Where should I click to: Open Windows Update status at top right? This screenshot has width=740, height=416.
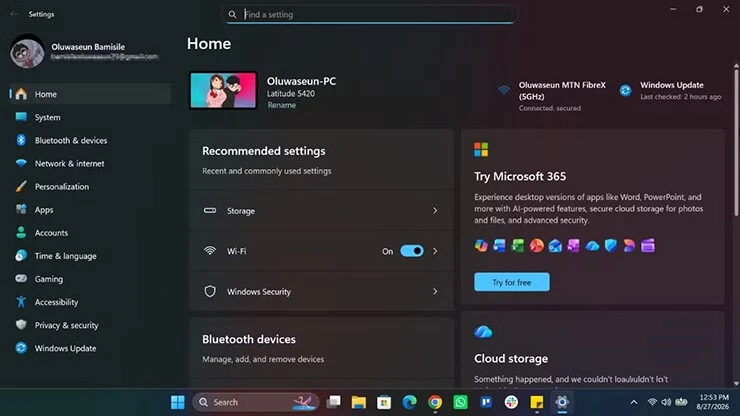point(670,91)
